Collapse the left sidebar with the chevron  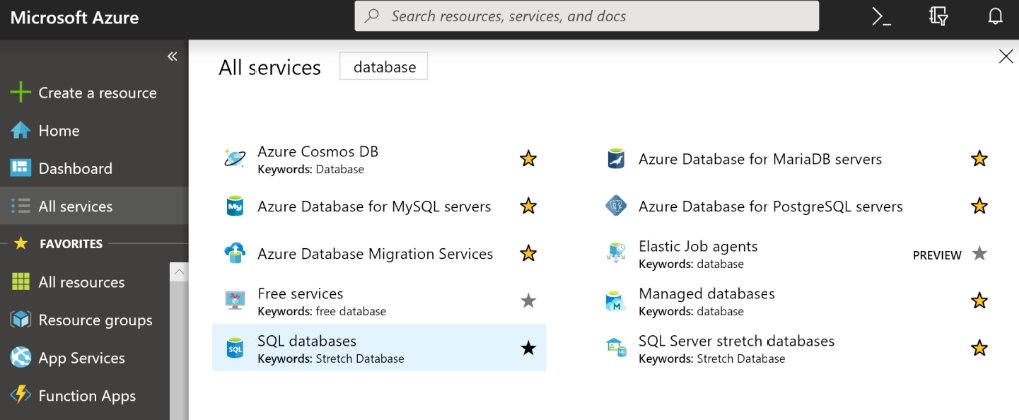(172, 56)
